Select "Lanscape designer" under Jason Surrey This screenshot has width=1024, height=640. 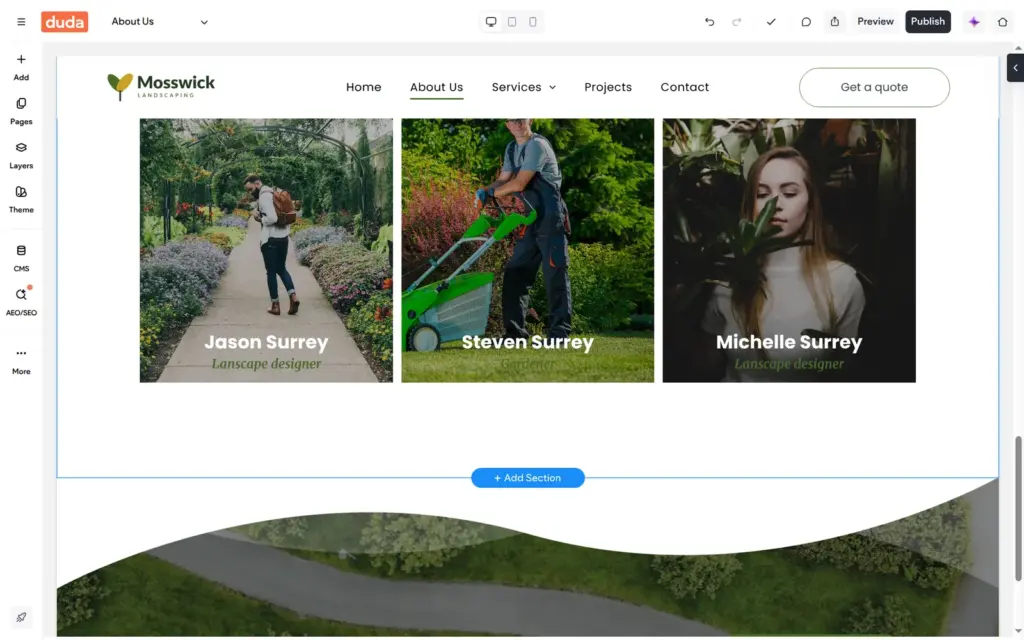point(266,364)
